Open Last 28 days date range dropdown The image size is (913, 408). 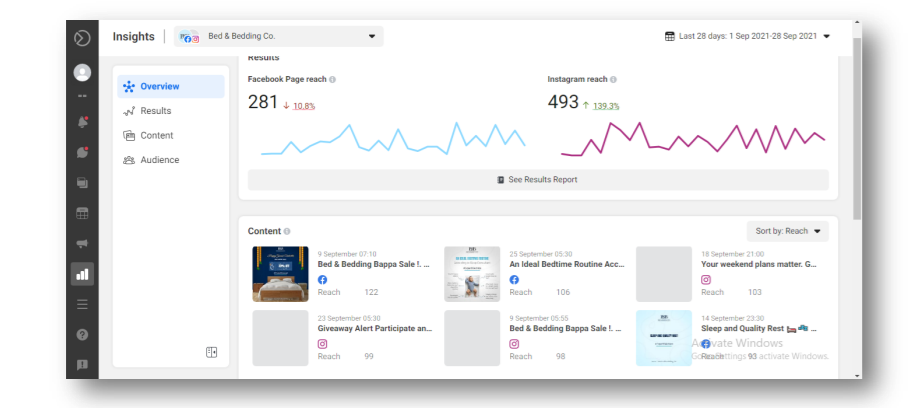[748, 36]
